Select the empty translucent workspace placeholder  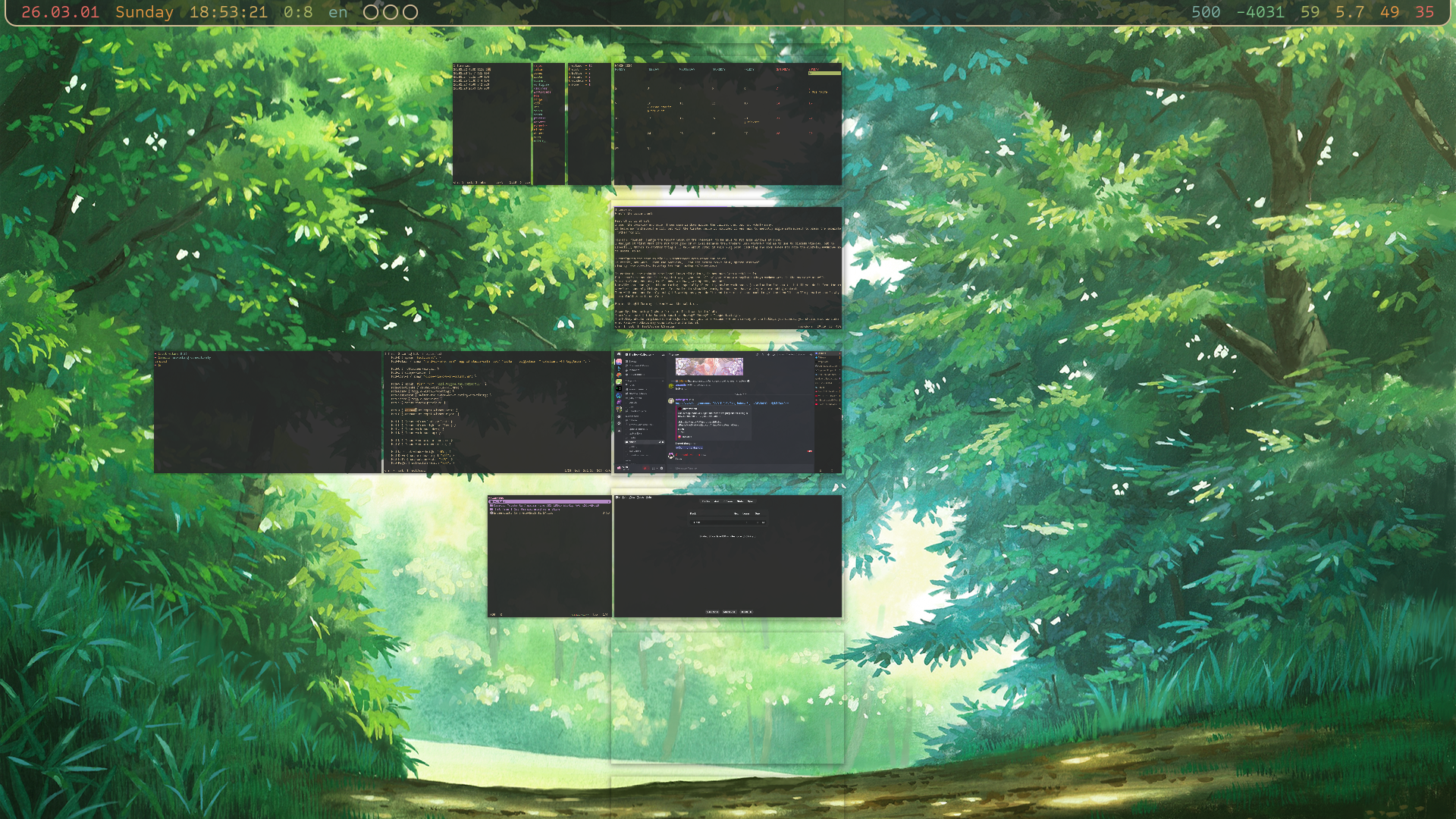coord(727,696)
